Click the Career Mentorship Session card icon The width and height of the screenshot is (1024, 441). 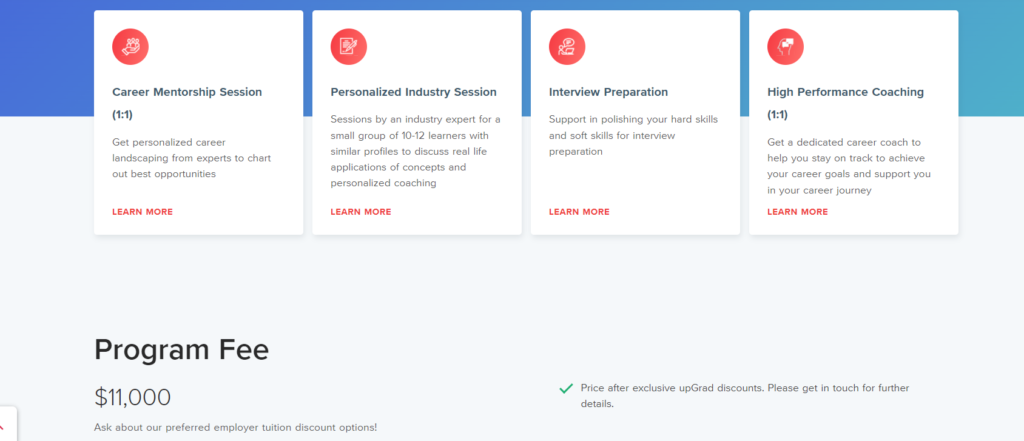130,46
